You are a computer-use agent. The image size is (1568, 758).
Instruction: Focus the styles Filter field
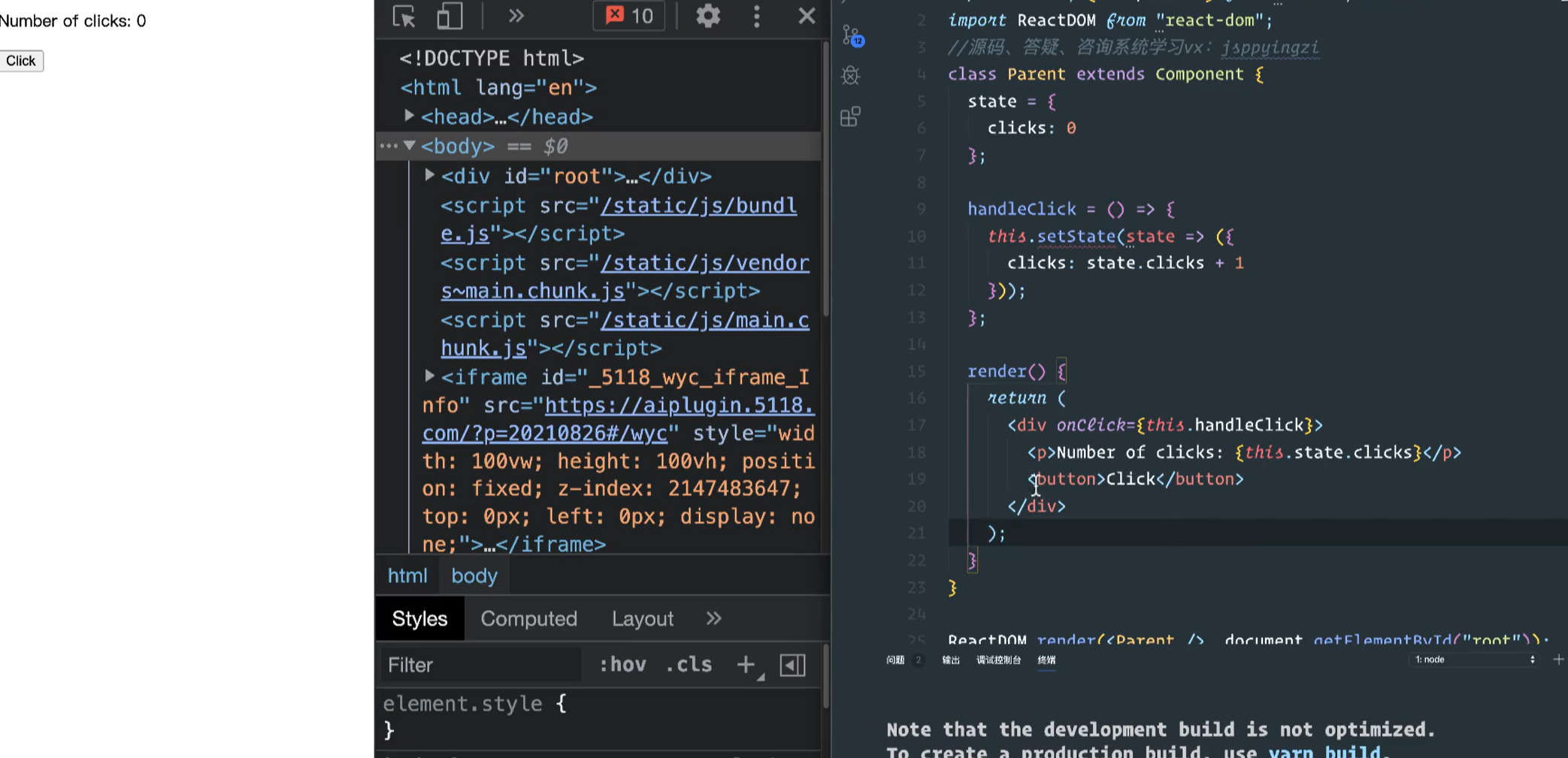(x=481, y=665)
